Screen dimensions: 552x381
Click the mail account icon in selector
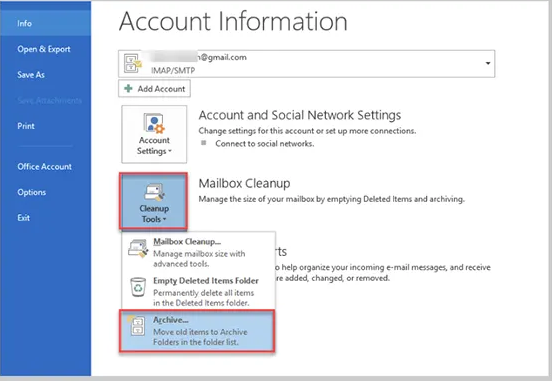click(x=132, y=64)
